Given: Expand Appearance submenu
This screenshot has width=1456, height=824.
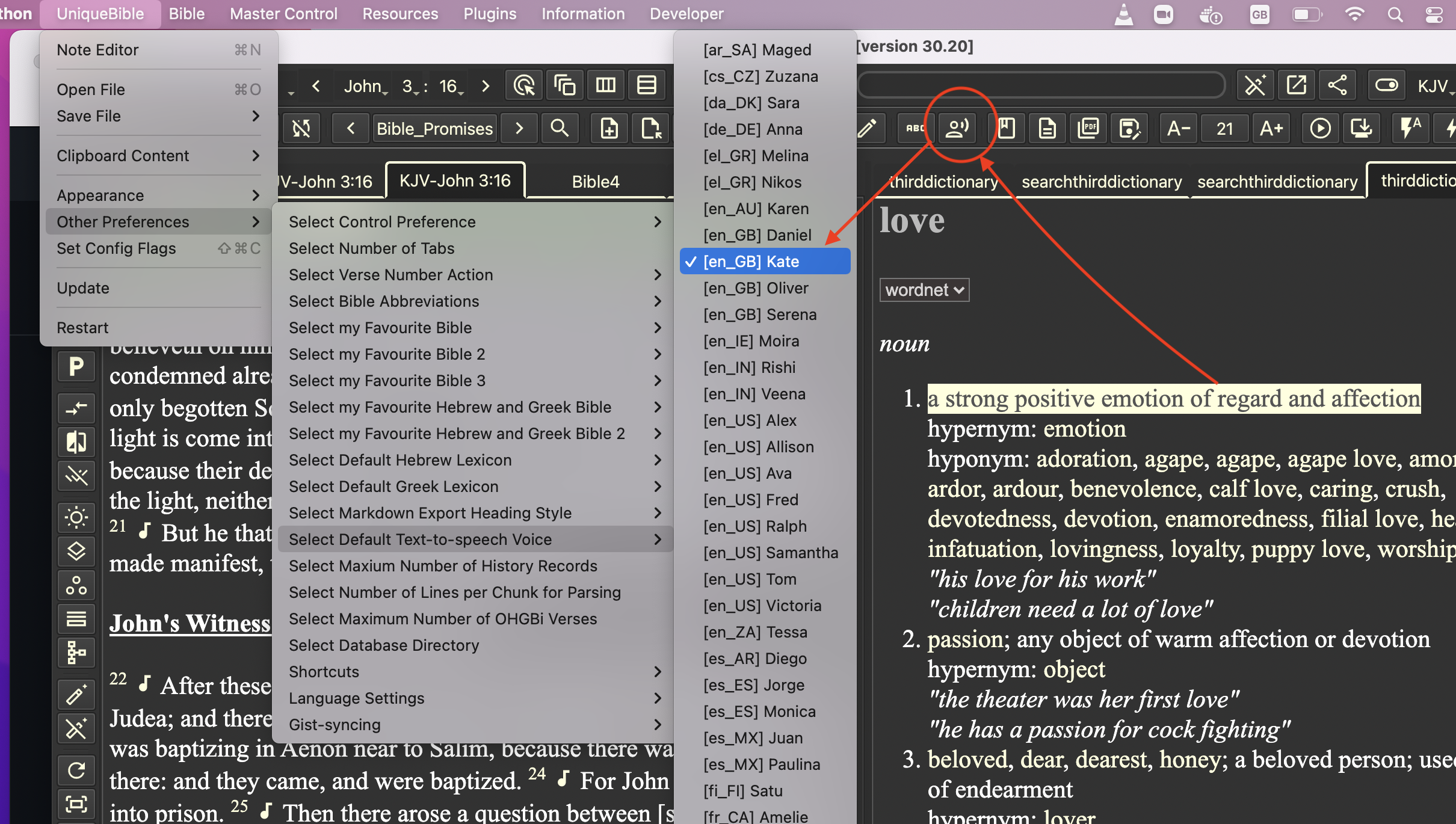Looking at the screenshot, I should (x=159, y=195).
